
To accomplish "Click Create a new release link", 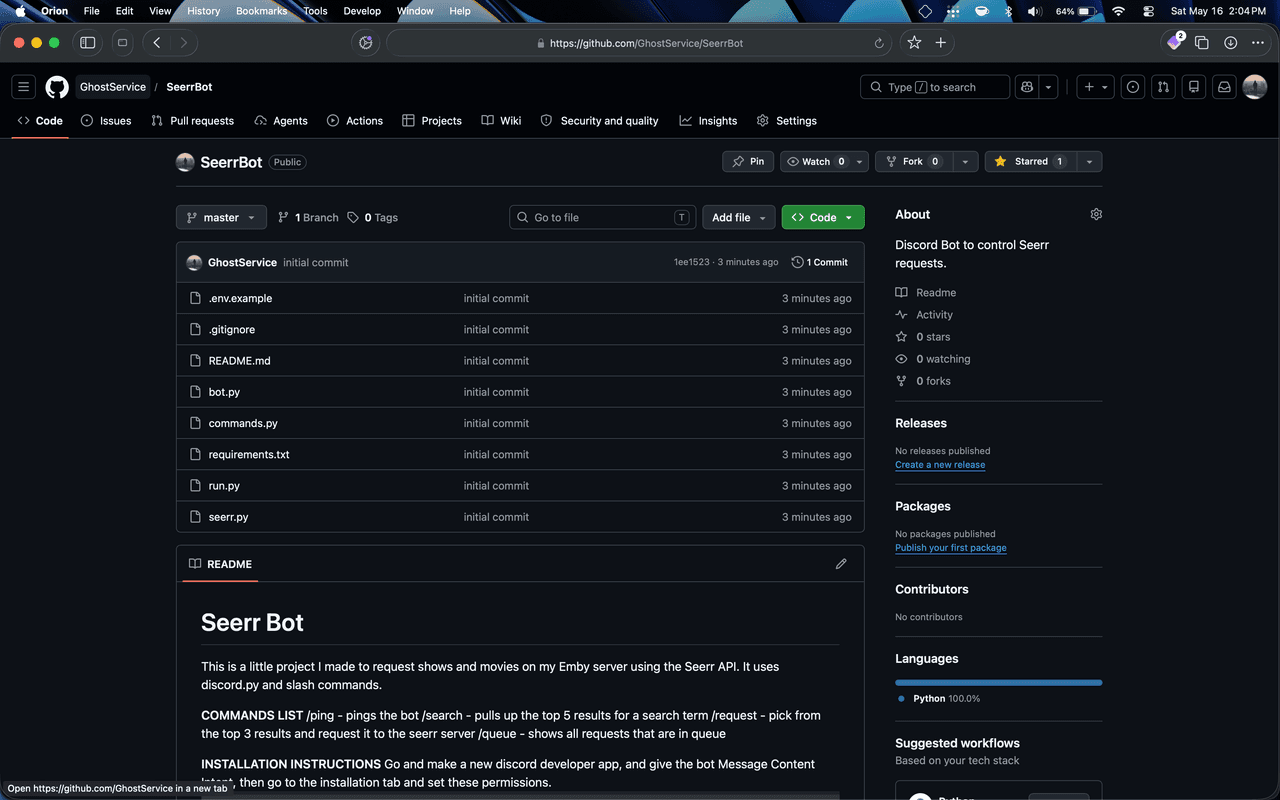I will [940, 465].
